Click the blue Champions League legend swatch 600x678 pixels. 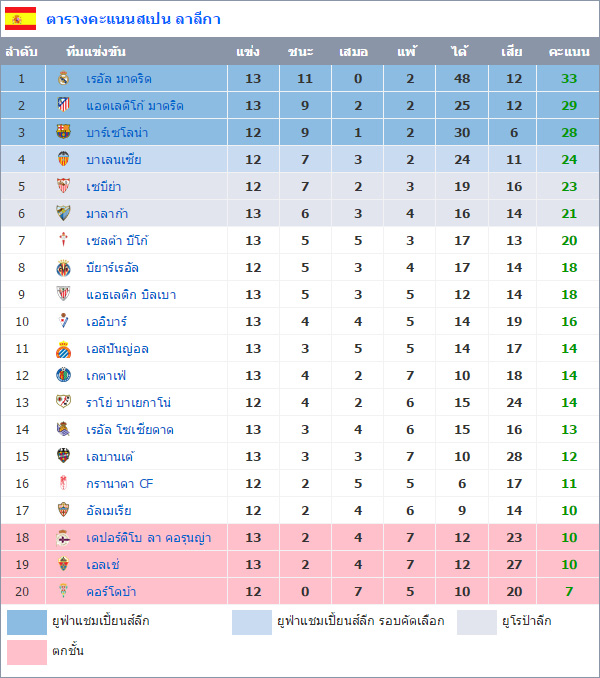[27, 622]
